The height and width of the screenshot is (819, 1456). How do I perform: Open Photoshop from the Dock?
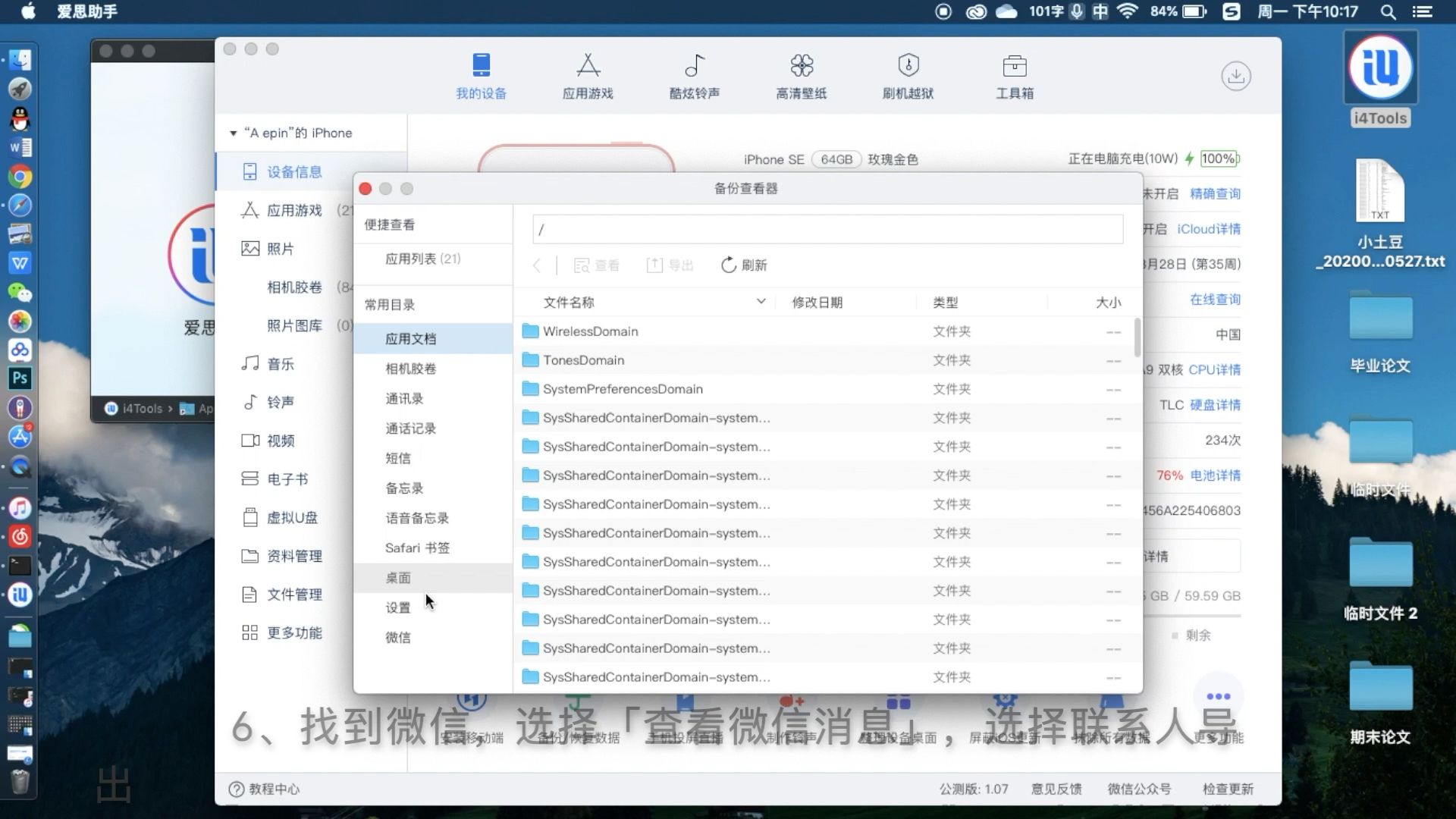tap(20, 378)
